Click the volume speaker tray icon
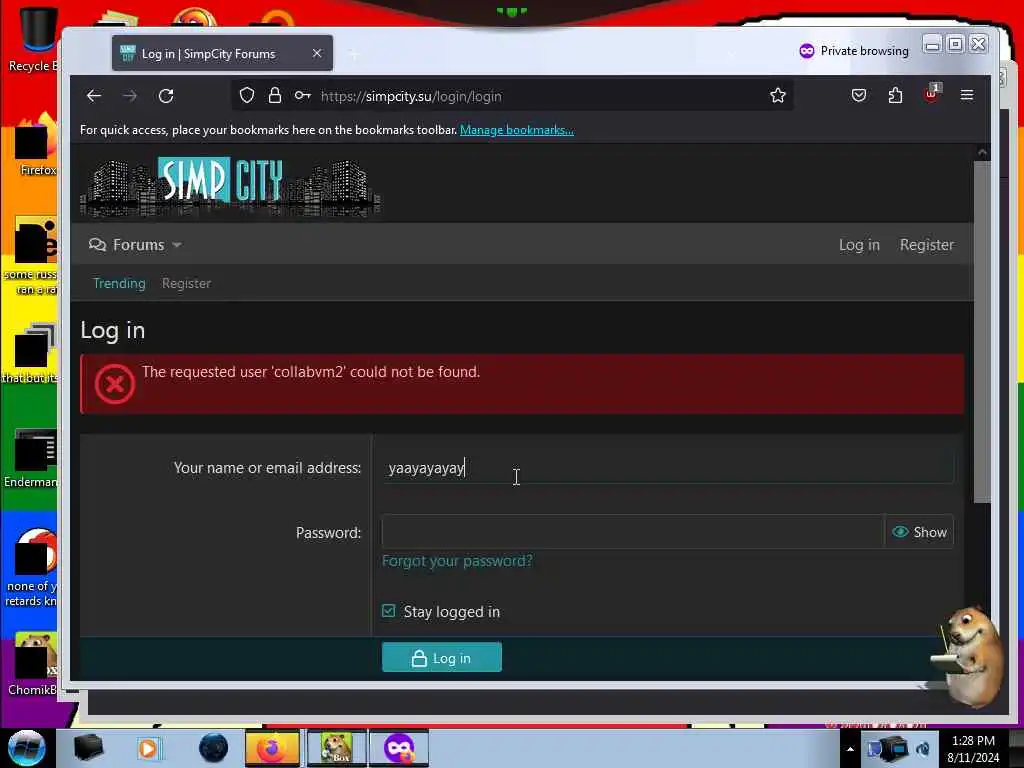 click(923, 749)
